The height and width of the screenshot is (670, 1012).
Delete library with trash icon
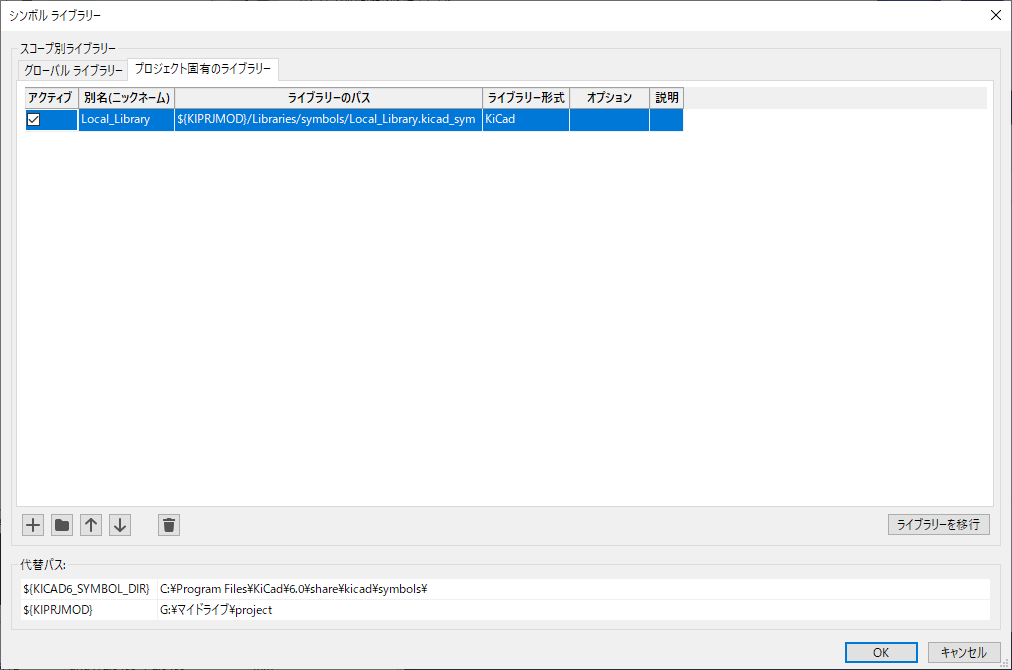click(169, 525)
